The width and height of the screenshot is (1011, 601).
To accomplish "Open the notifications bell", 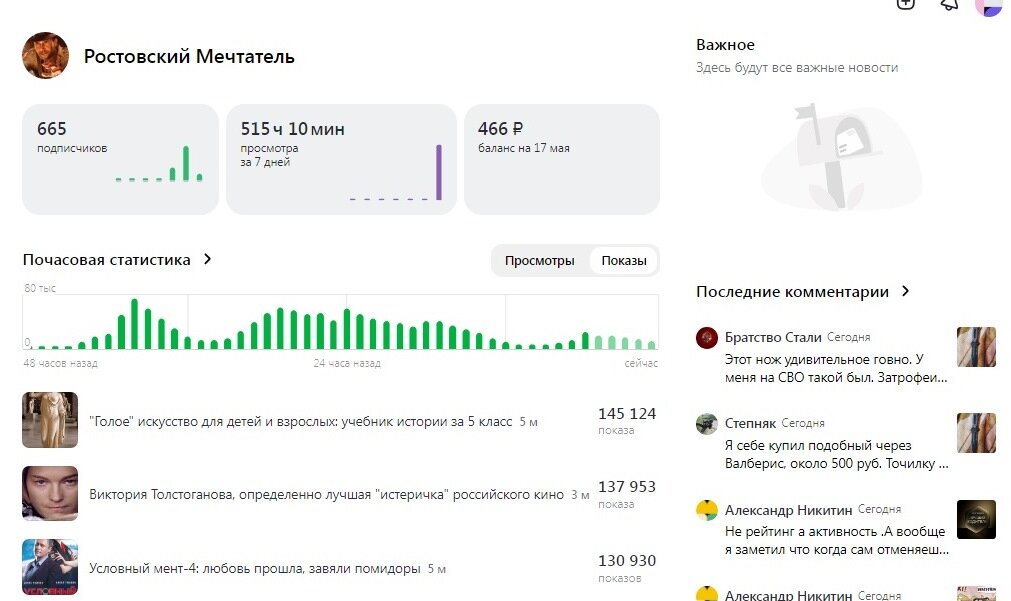I will point(949,4).
